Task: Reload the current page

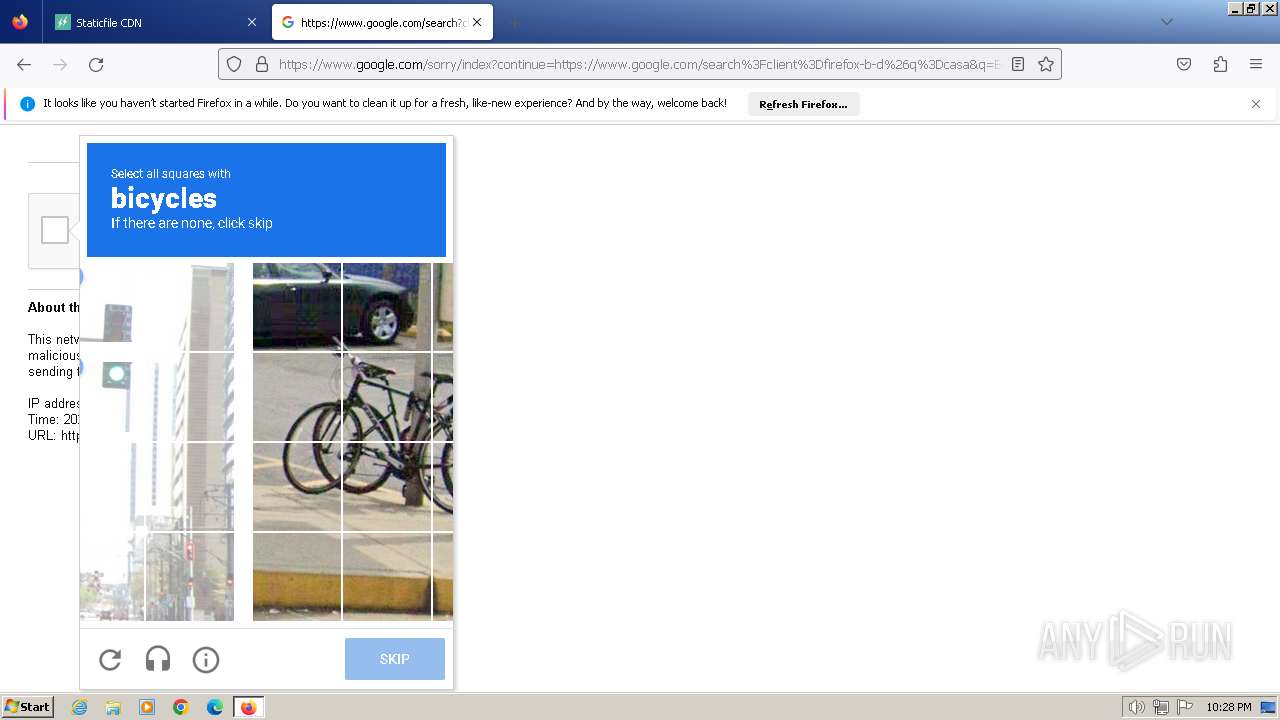Action: click(96, 64)
